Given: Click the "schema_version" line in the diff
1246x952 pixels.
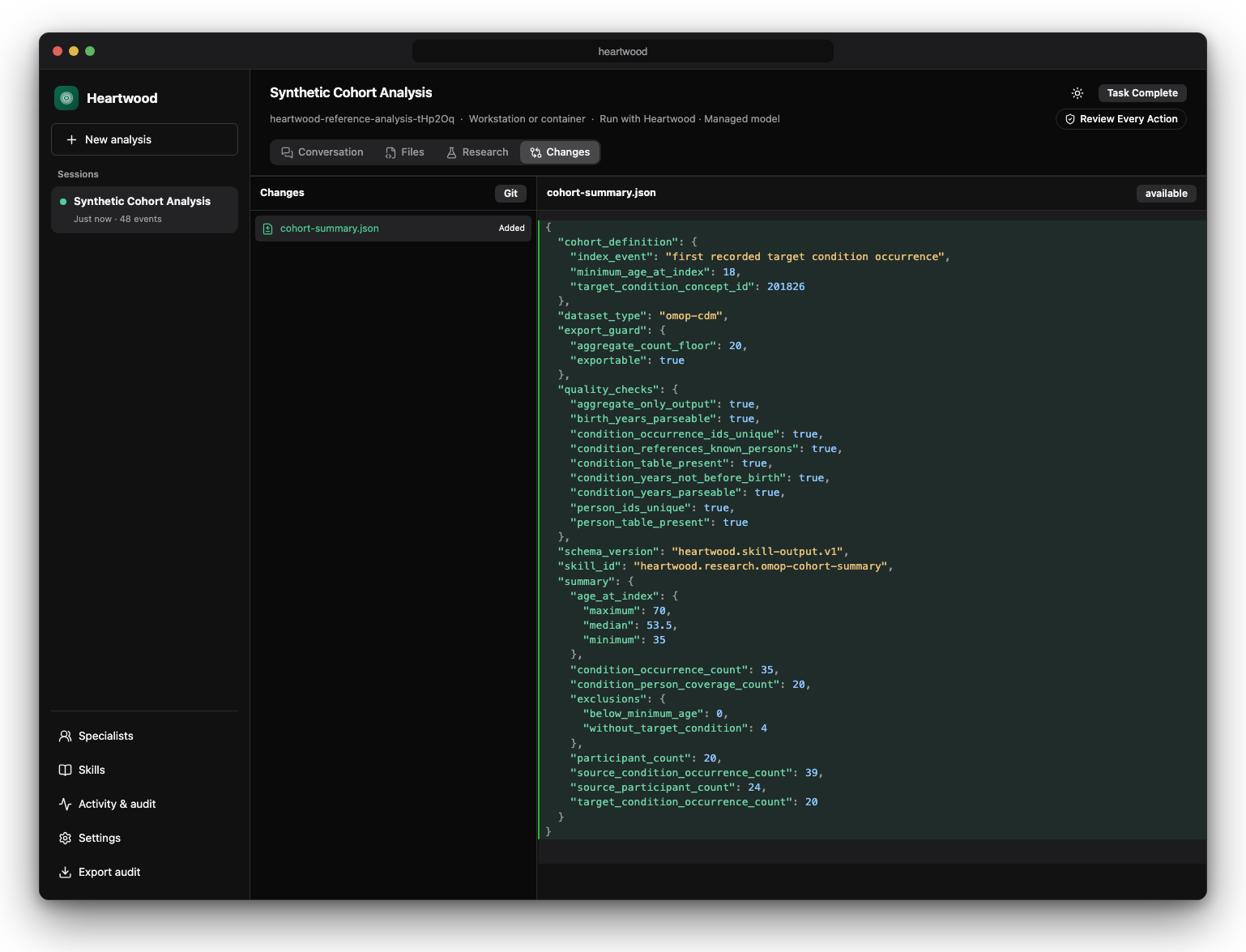Looking at the screenshot, I should coord(703,552).
